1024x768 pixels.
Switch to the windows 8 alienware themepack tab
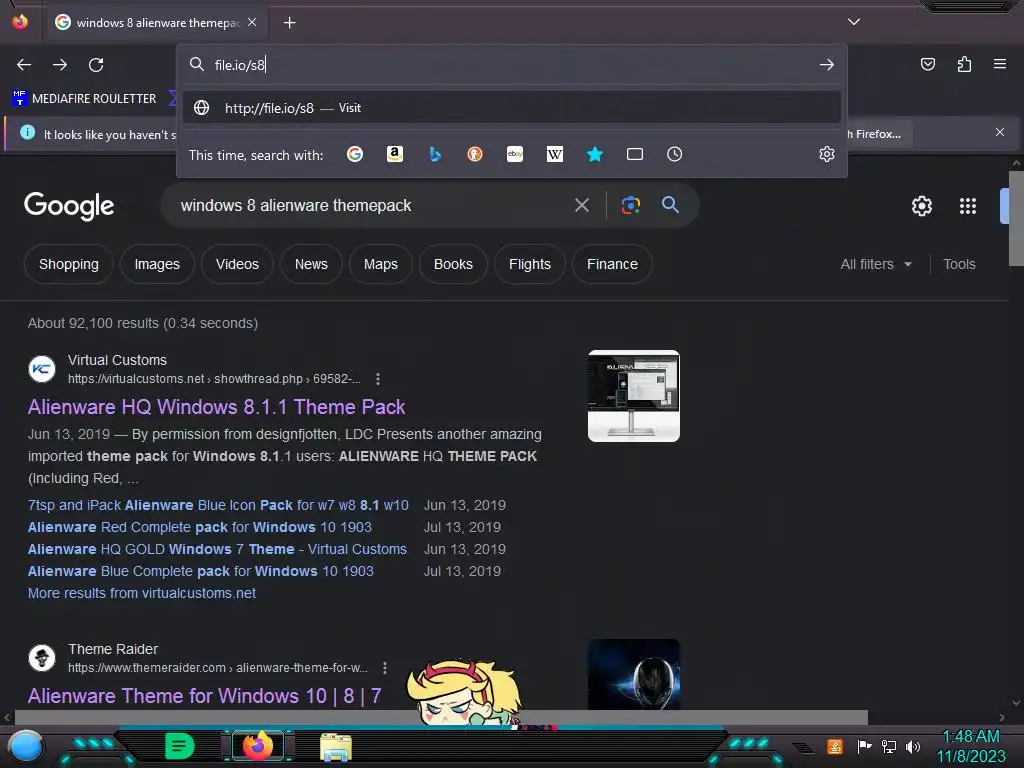coord(156,23)
